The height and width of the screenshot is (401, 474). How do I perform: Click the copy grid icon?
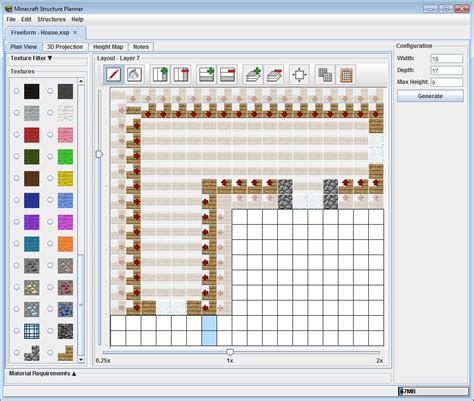tap(325, 74)
